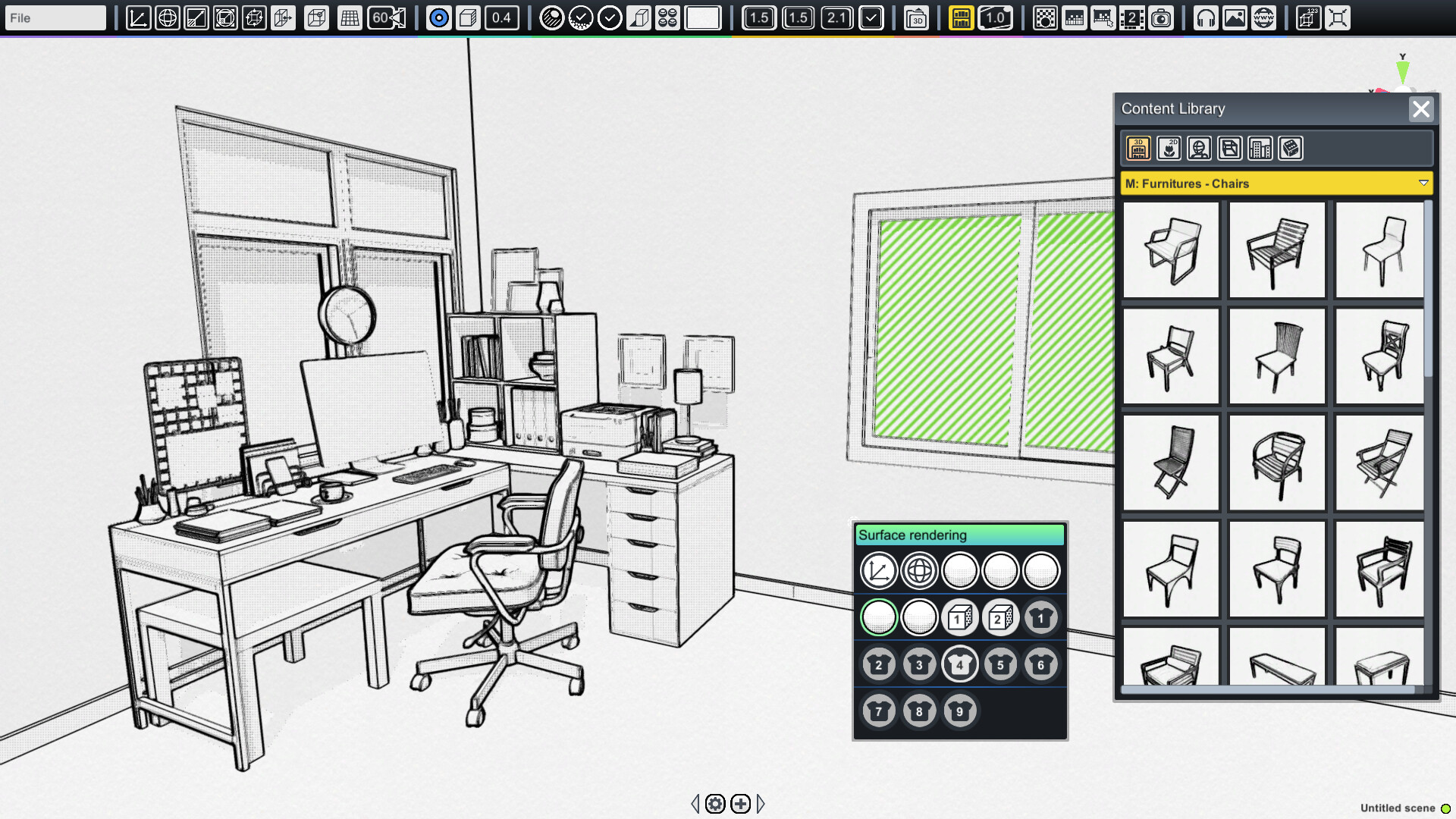Select the folding chair thumbnail in the library
The image size is (1456, 819).
(1170, 463)
